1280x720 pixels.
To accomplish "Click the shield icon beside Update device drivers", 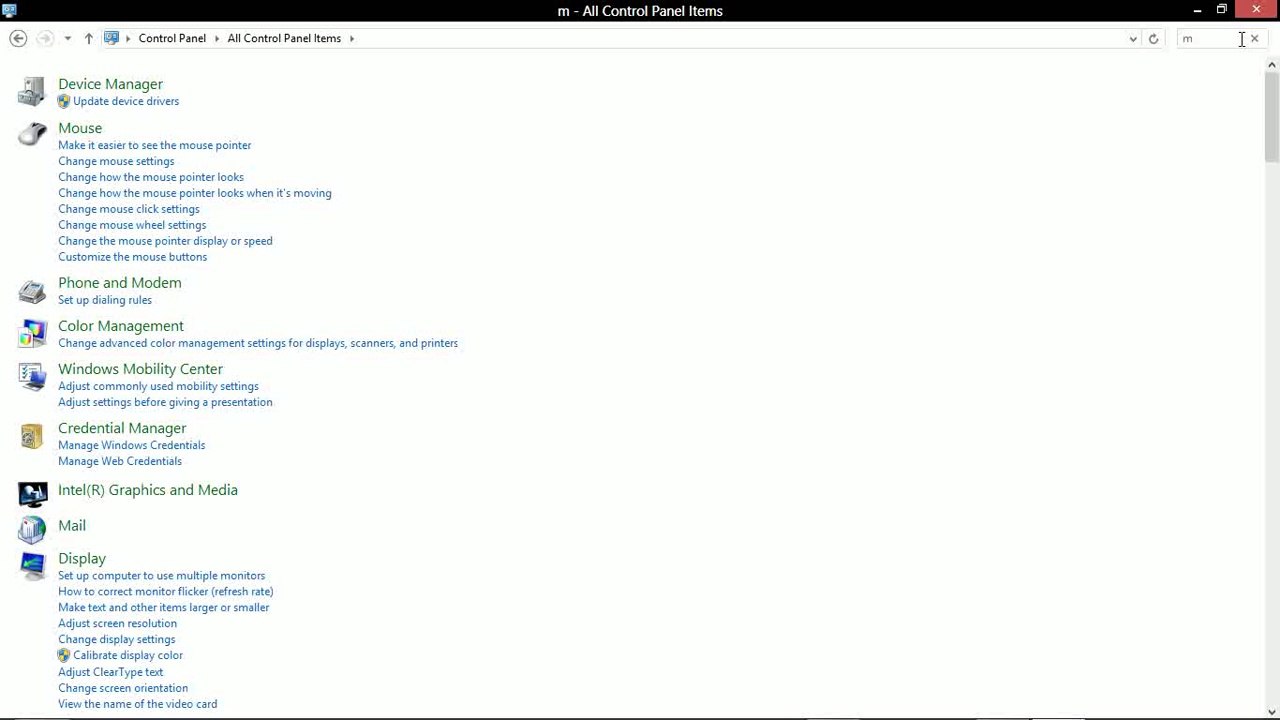I will click(64, 101).
